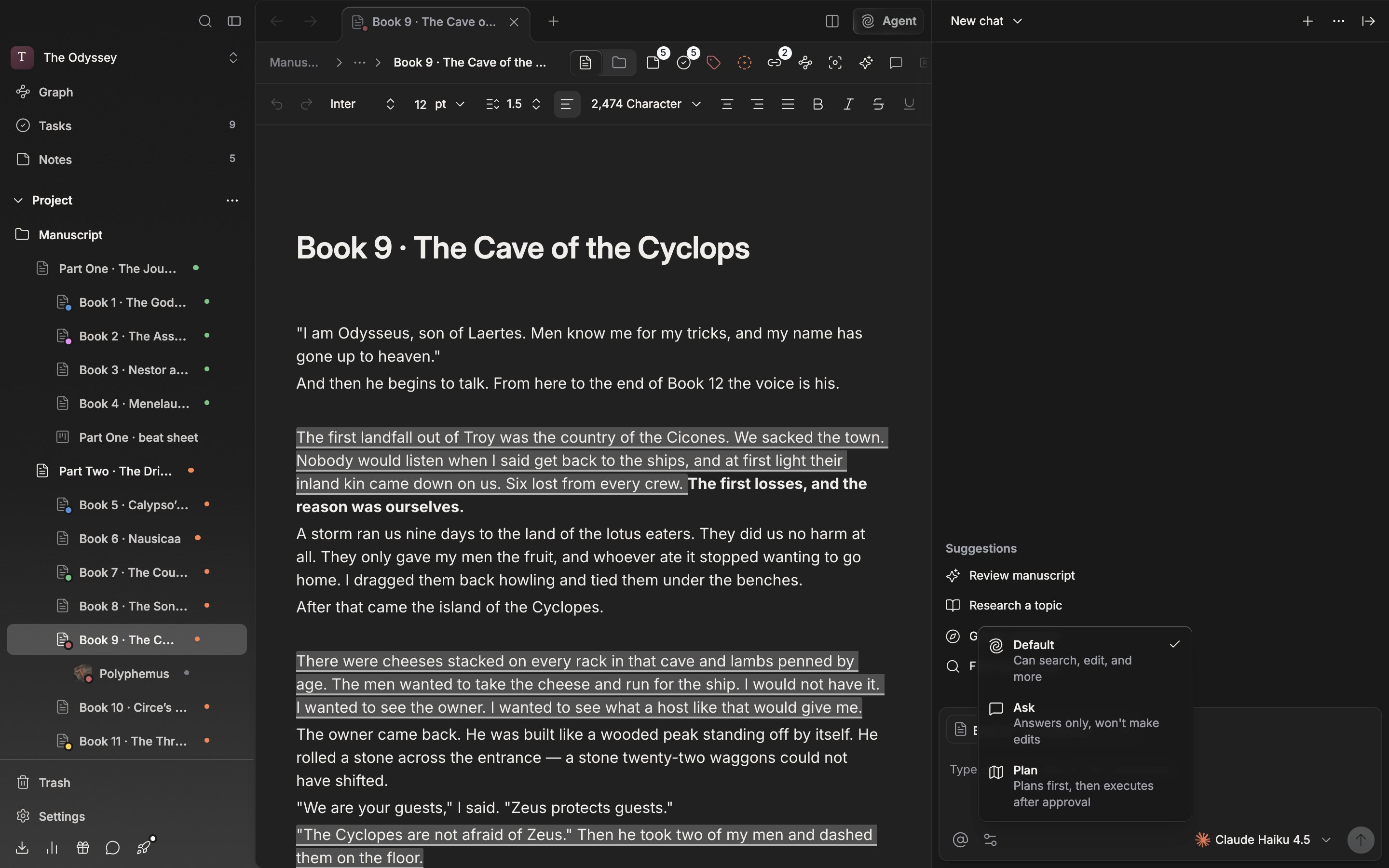Redo the last edit
The image size is (1389, 868).
coord(307,104)
